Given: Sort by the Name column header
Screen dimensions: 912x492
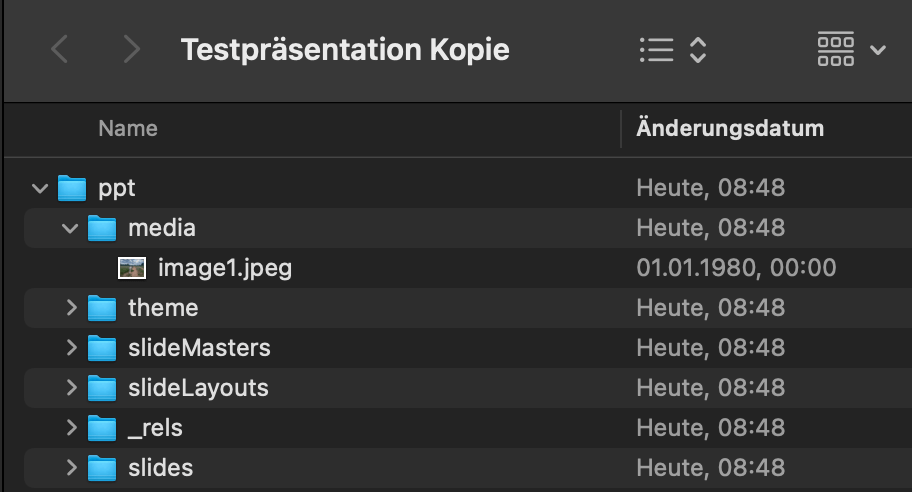Looking at the screenshot, I should click(128, 129).
